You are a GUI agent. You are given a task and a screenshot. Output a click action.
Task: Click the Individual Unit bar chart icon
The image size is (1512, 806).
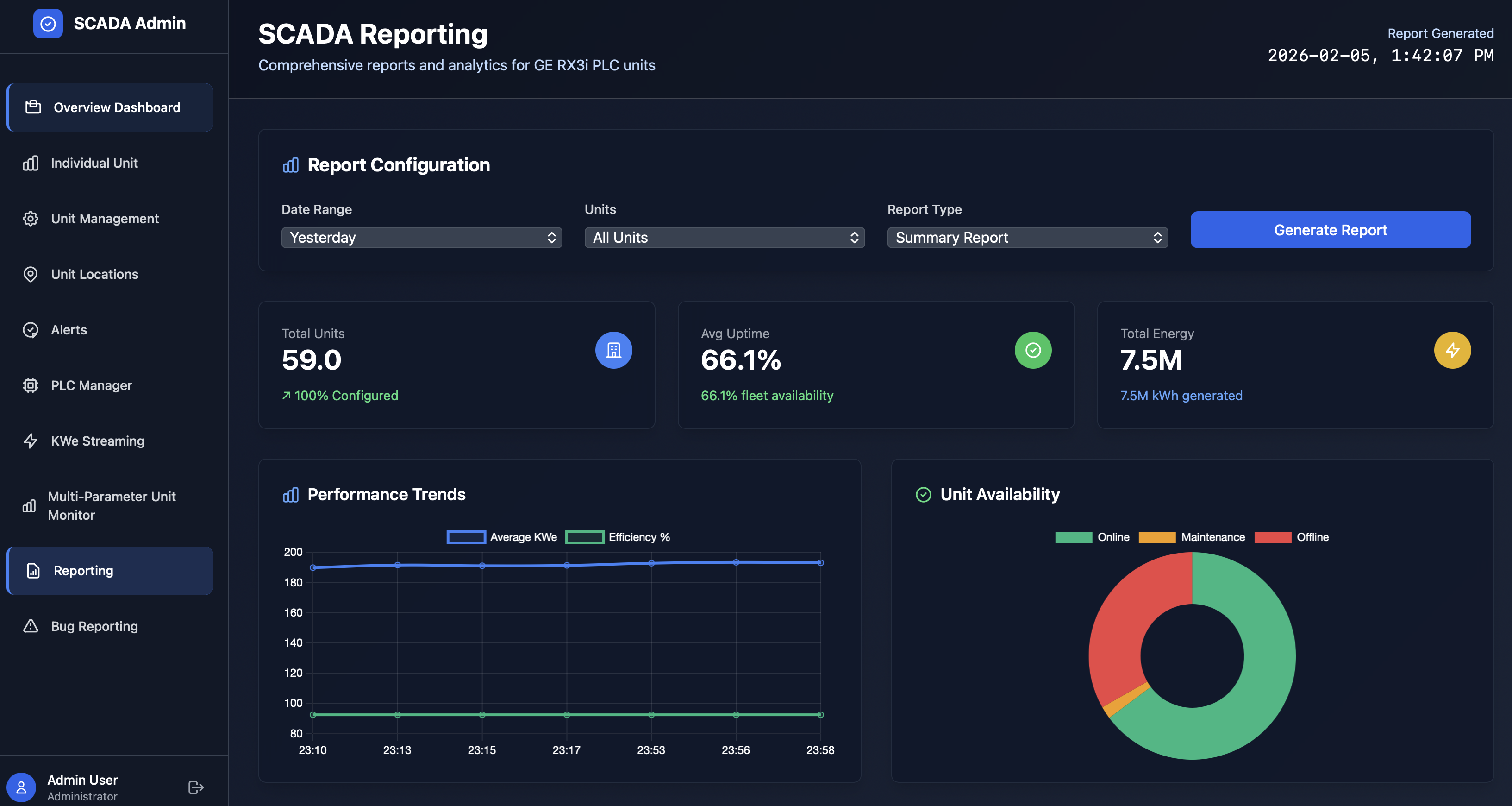coord(31,163)
